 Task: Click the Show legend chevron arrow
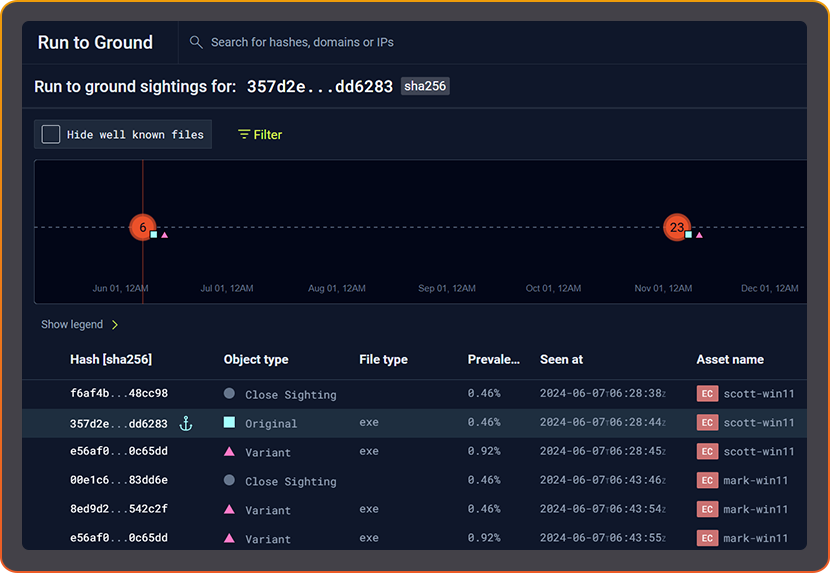tap(115, 325)
